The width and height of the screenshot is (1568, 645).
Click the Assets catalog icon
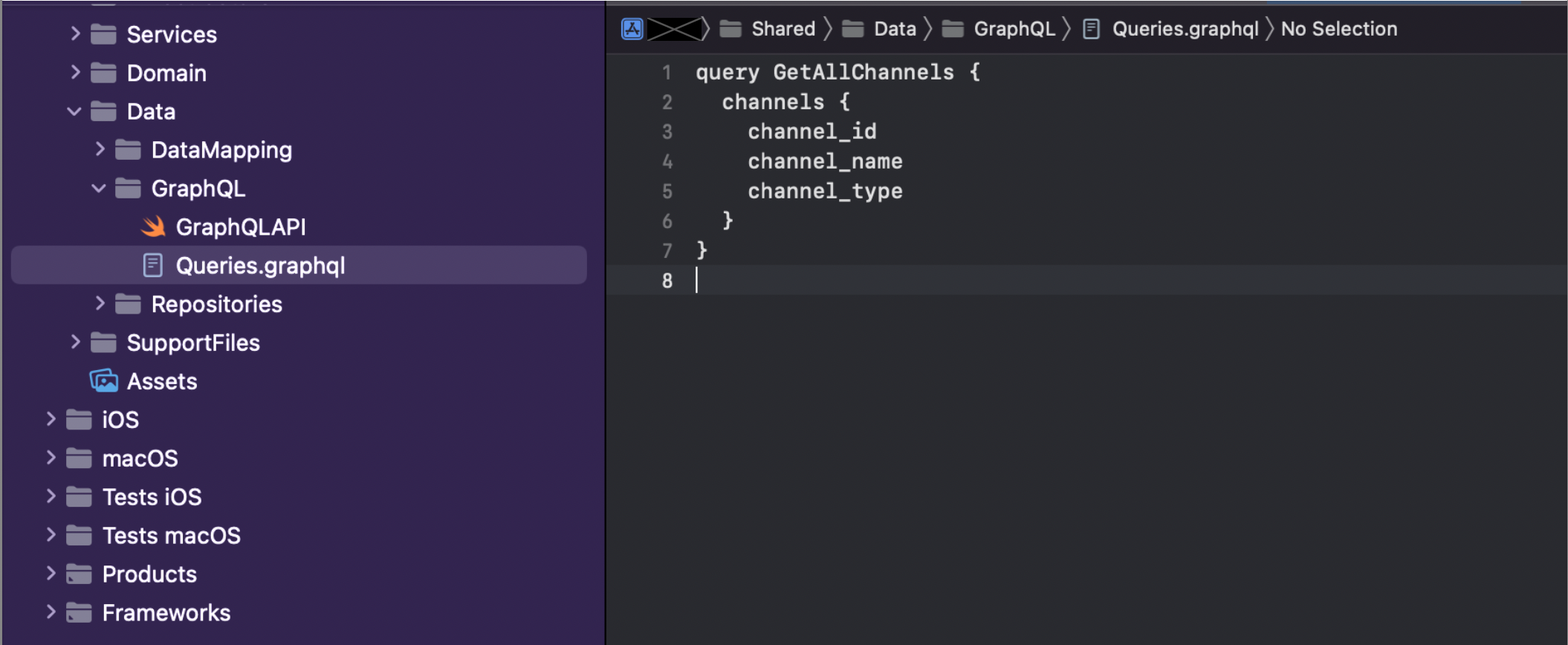click(104, 381)
